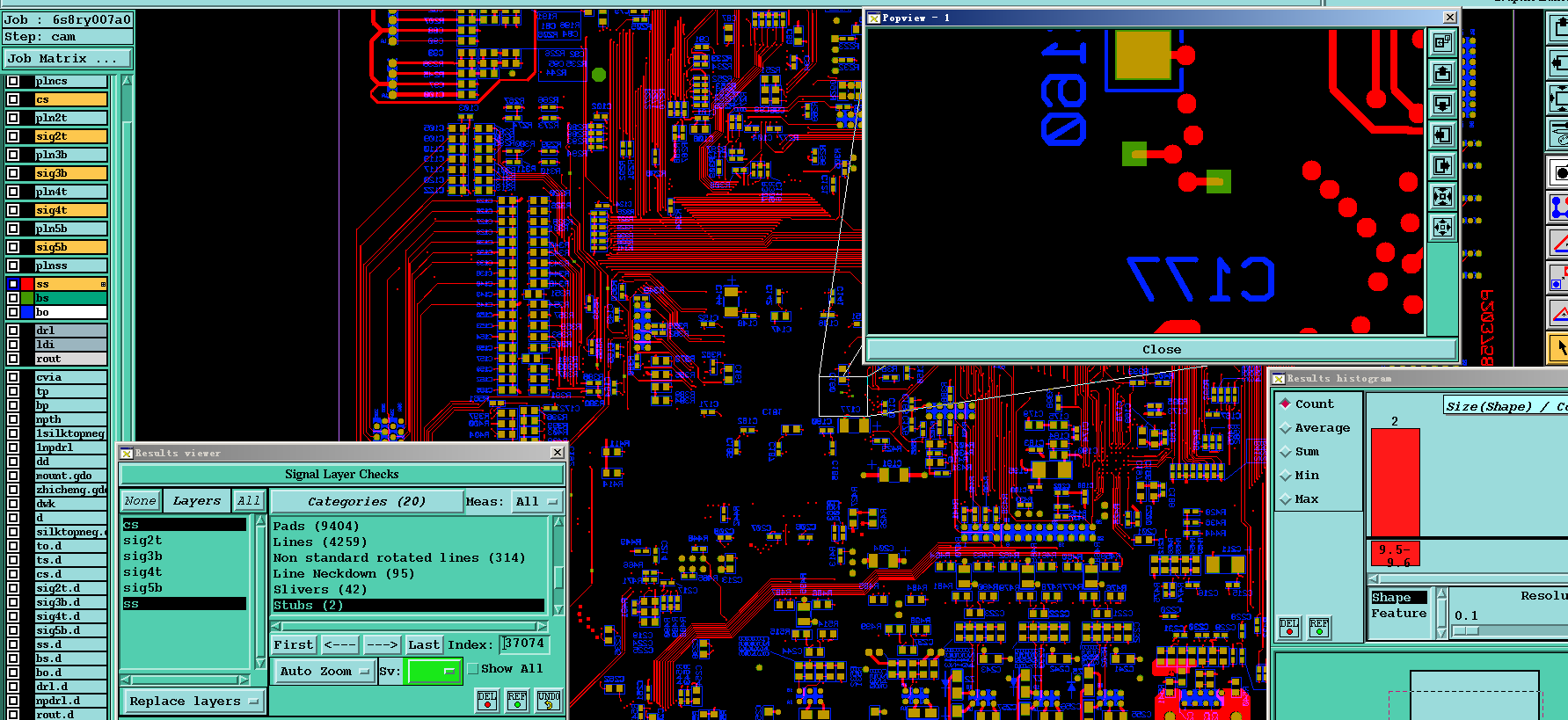1568x720 pixels.
Task: Click Popview pan down icon
Action: pos(1442,104)
